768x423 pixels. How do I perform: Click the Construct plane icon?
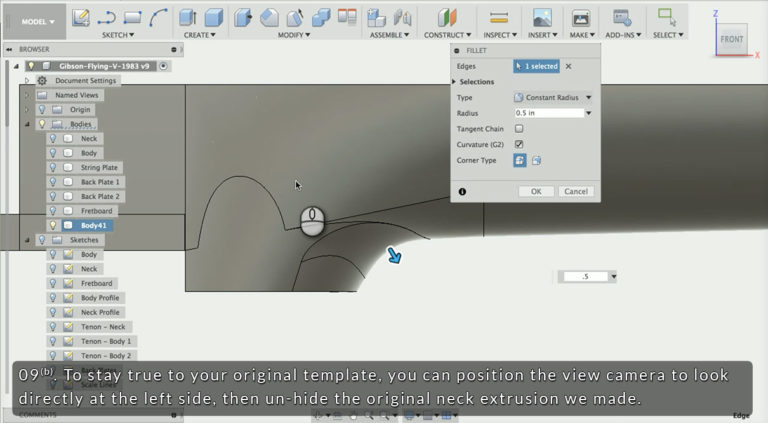click(x=446, y=17)
